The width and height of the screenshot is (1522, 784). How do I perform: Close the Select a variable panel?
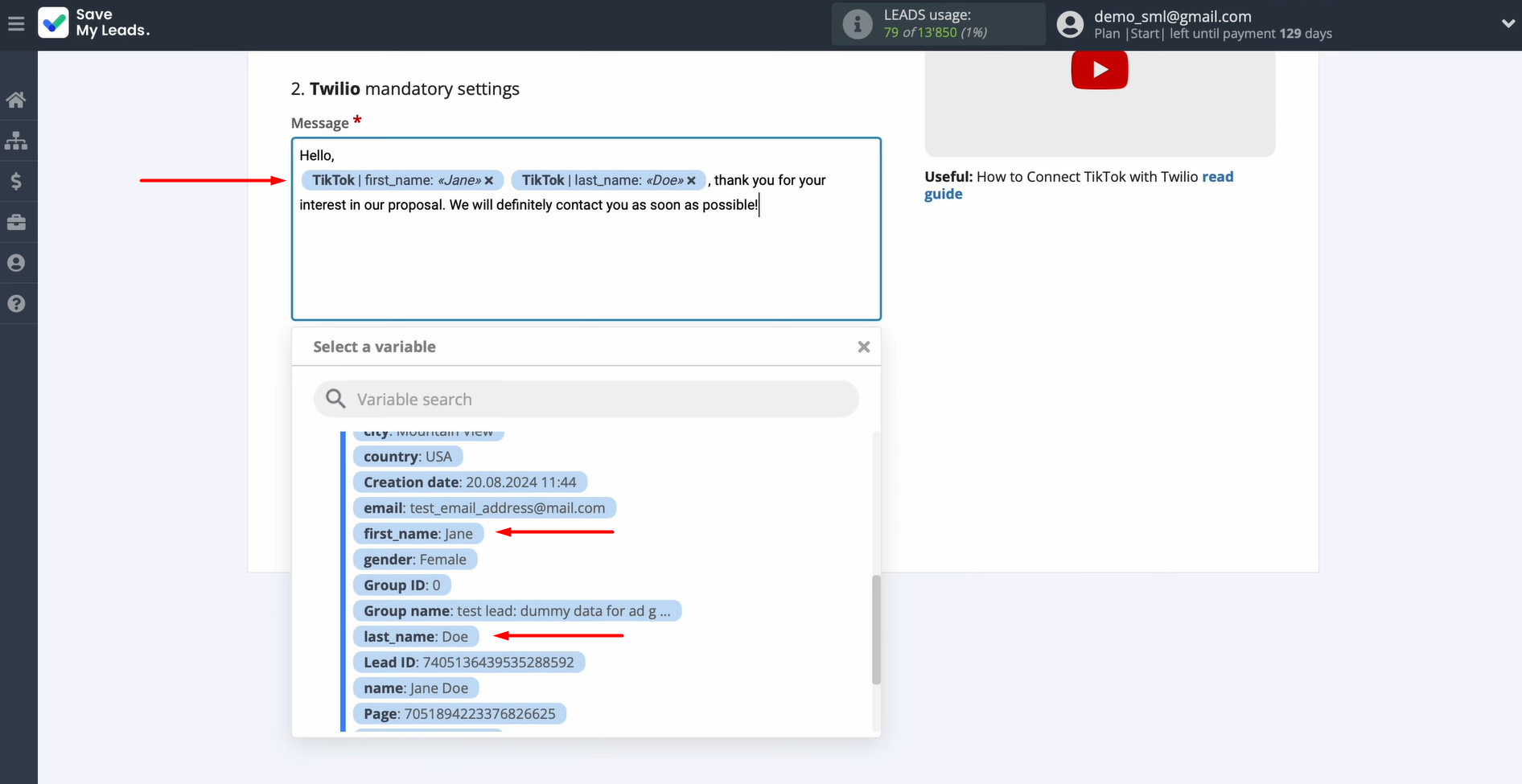coord(863,347)
